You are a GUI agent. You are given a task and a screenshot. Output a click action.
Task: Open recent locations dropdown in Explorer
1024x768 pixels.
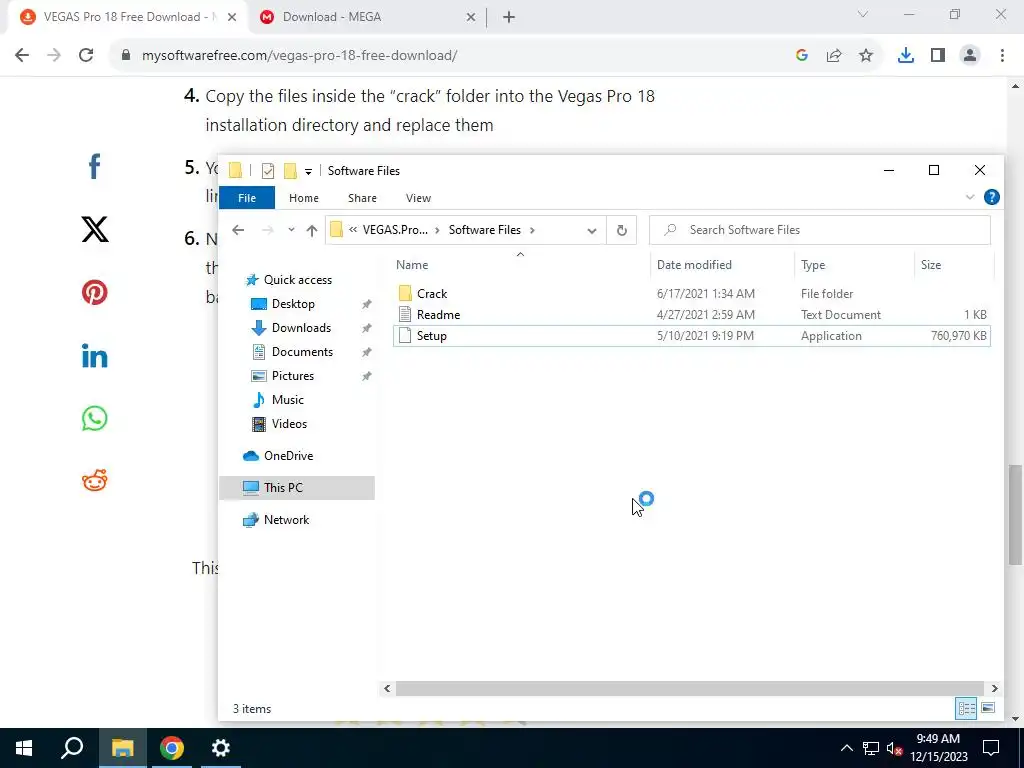(291, 230)
